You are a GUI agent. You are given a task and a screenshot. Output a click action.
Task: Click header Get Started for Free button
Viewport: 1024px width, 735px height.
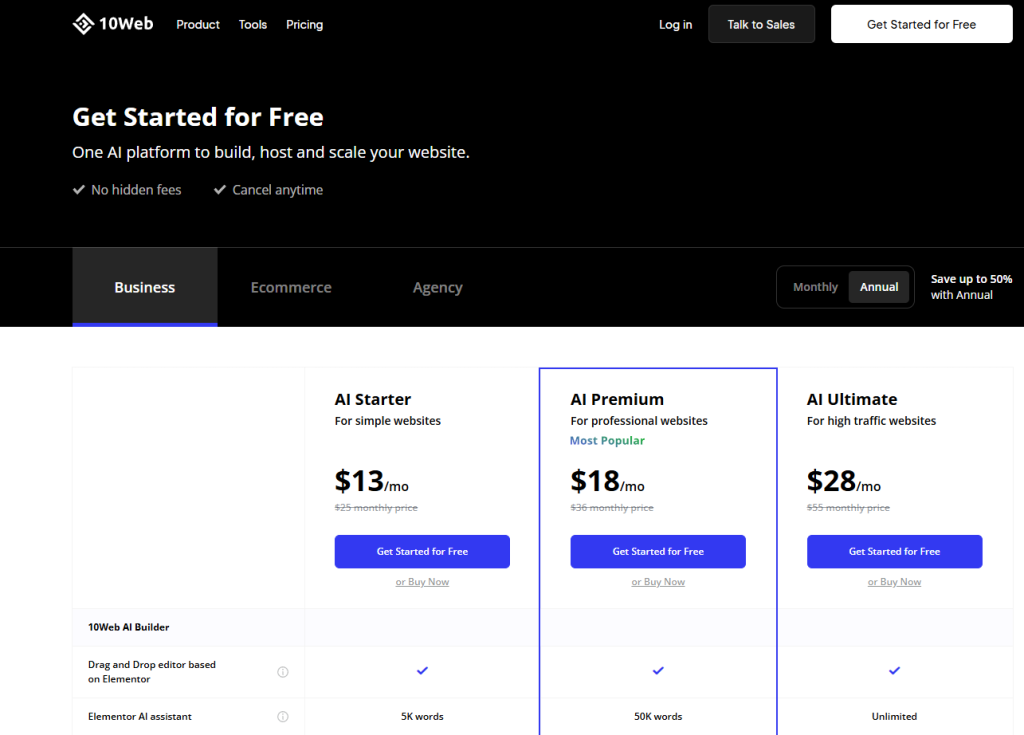click(921, 24)
